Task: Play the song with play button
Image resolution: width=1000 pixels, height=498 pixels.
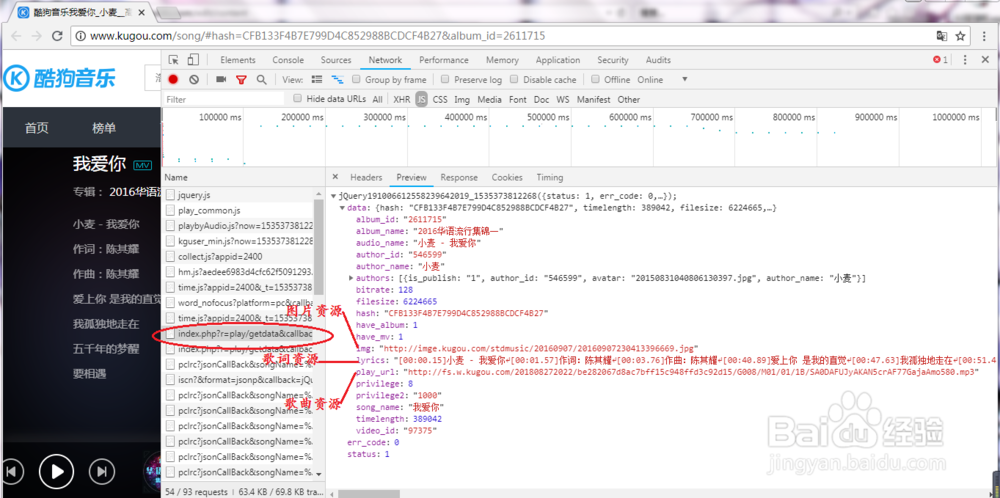Action: [x=57, y=472]
